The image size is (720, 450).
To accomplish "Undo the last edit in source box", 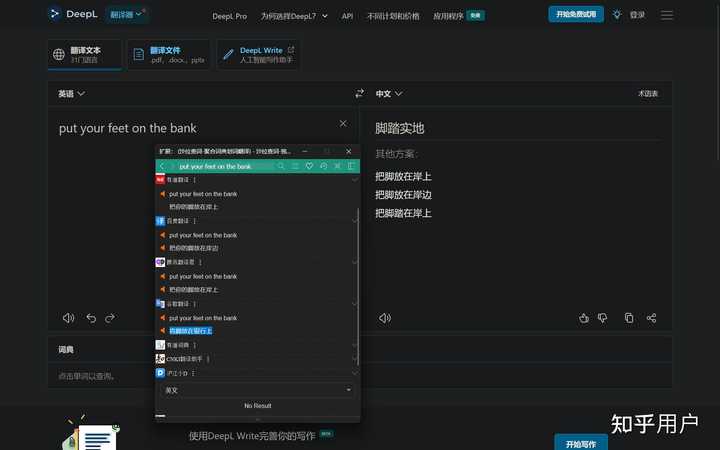I will (x=91, y=318).
